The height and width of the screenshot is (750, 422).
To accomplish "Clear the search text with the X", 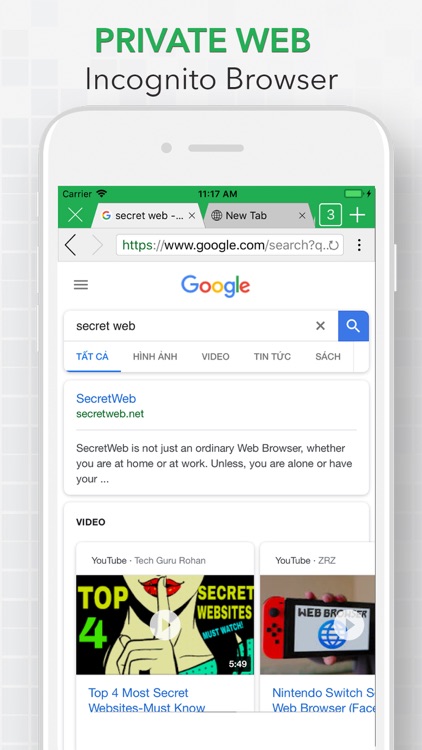I will click(x=321, y=326).
